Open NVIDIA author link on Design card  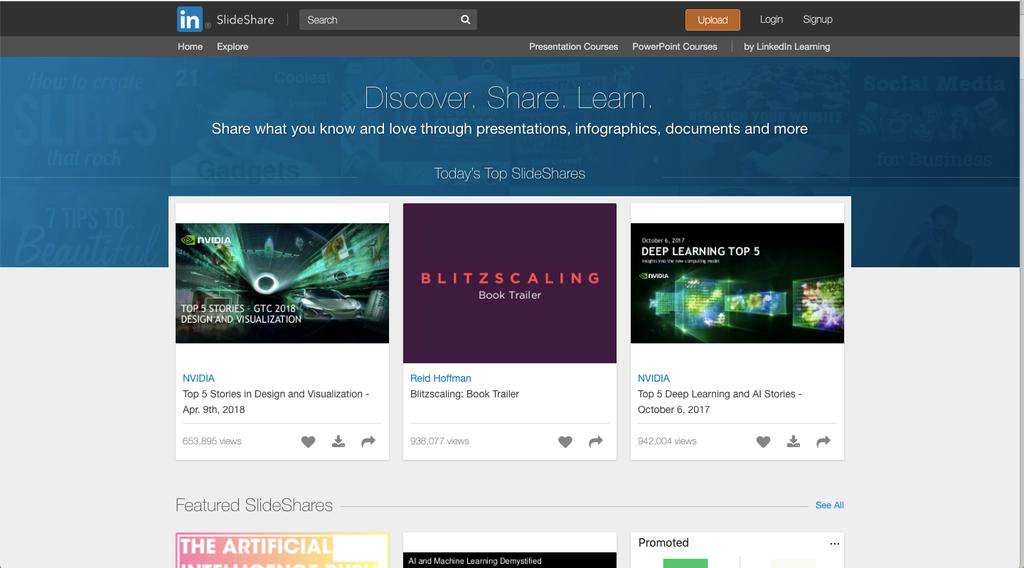point(199,378)
